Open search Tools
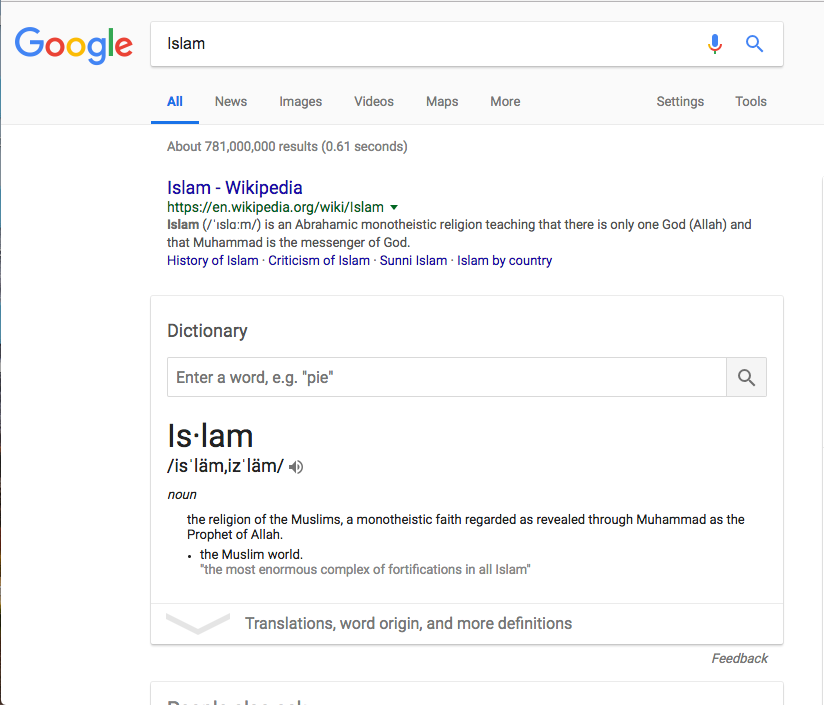 [x=750, y=101]
